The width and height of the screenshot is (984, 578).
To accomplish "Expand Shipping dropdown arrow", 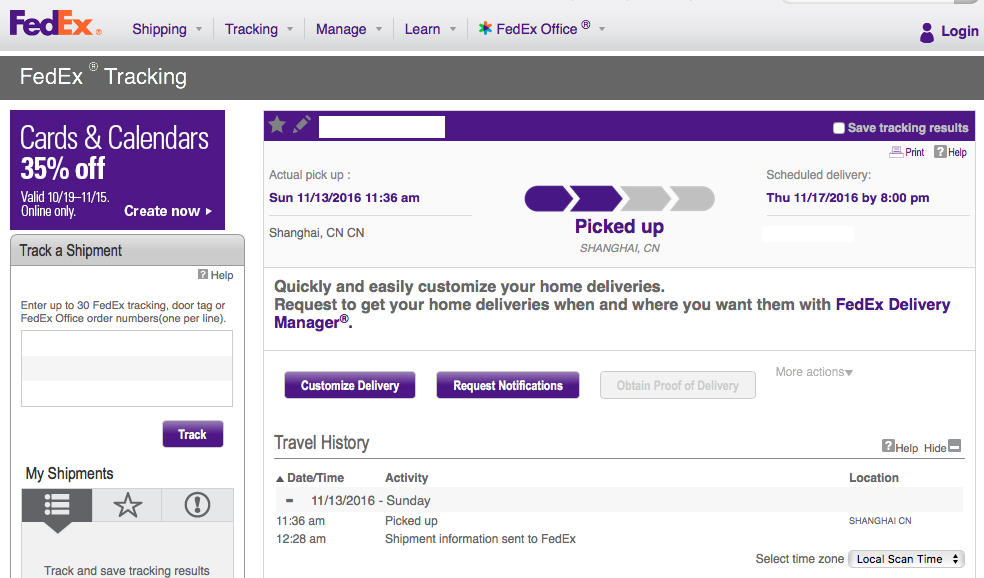I will click(x=199, y=29).
